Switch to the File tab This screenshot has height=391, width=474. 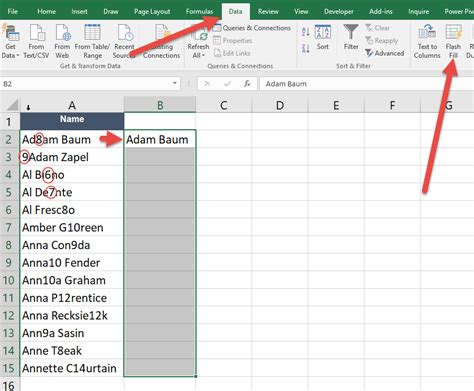click(x=13, y=11)
